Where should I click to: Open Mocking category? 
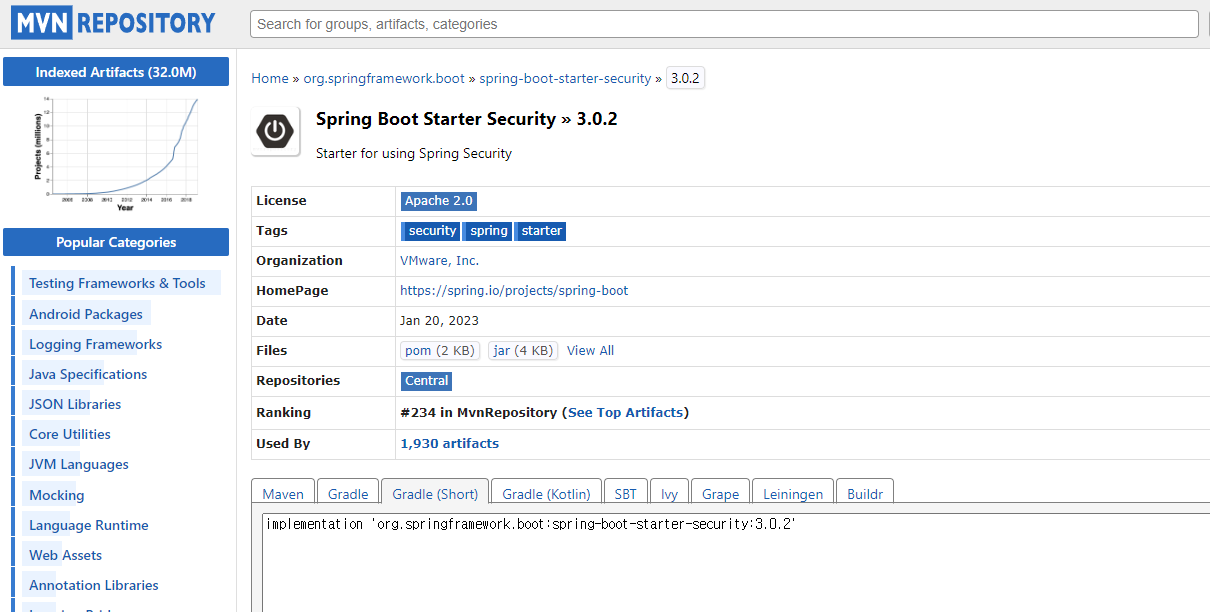(x=57, y=495)
